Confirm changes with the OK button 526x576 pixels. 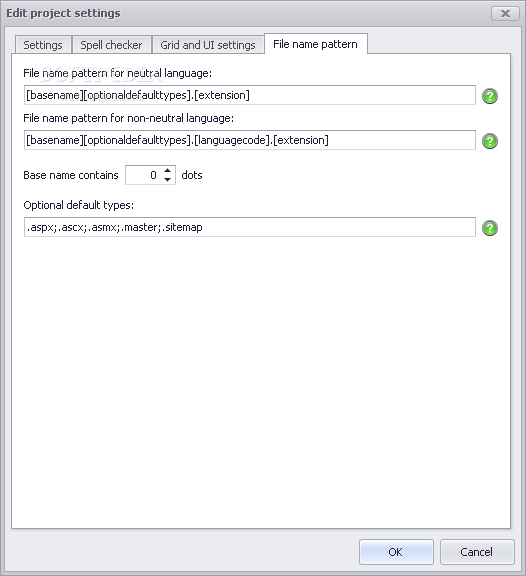click(396, 552)
